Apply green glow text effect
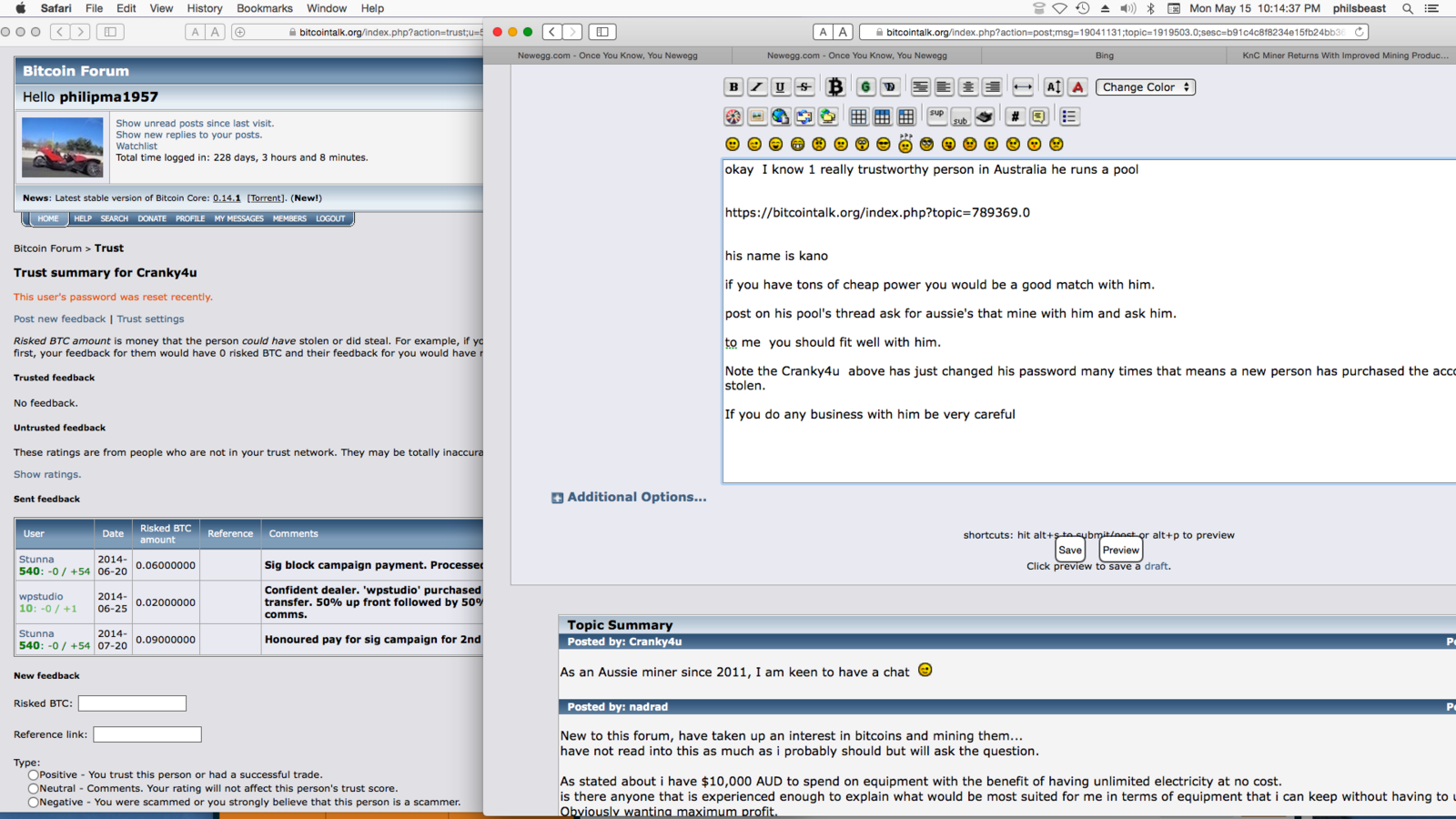The width and height of the screenshot is (1456, 819). [x=865, y=87]
